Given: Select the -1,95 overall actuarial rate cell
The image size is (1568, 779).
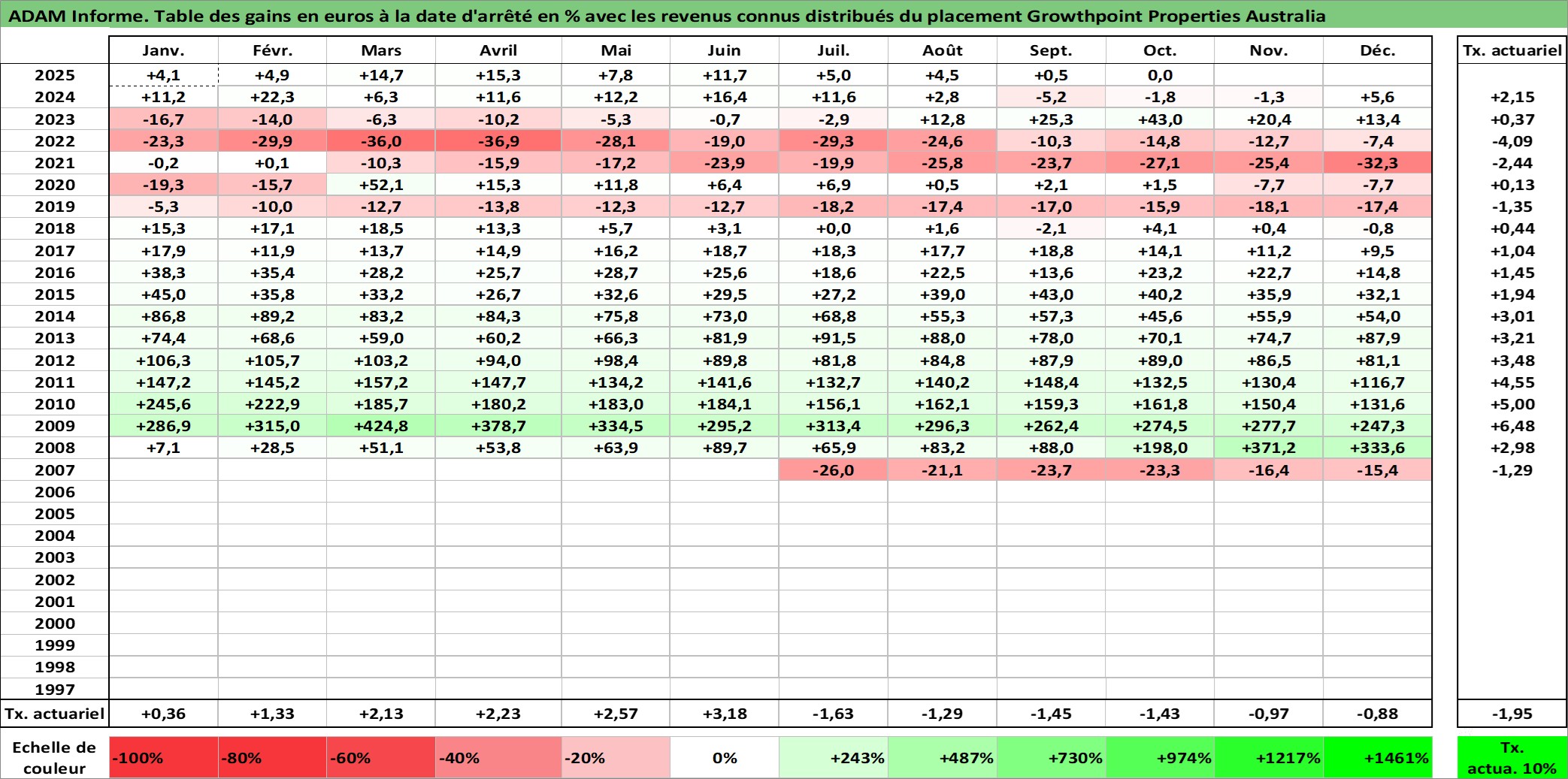Looking at the screenshot, I should pyautogui.click(x=1512, y=714).
